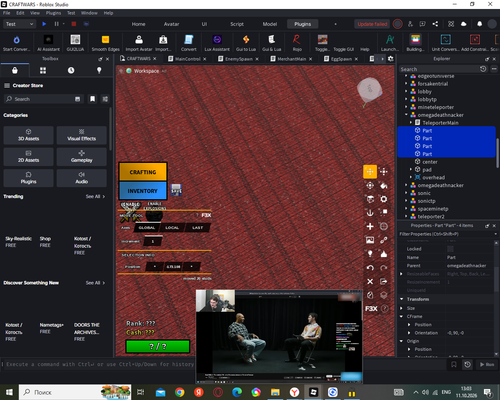500x400 pixels.
Task: Select the F3X Texture image tool
Action: pos(370,240)
